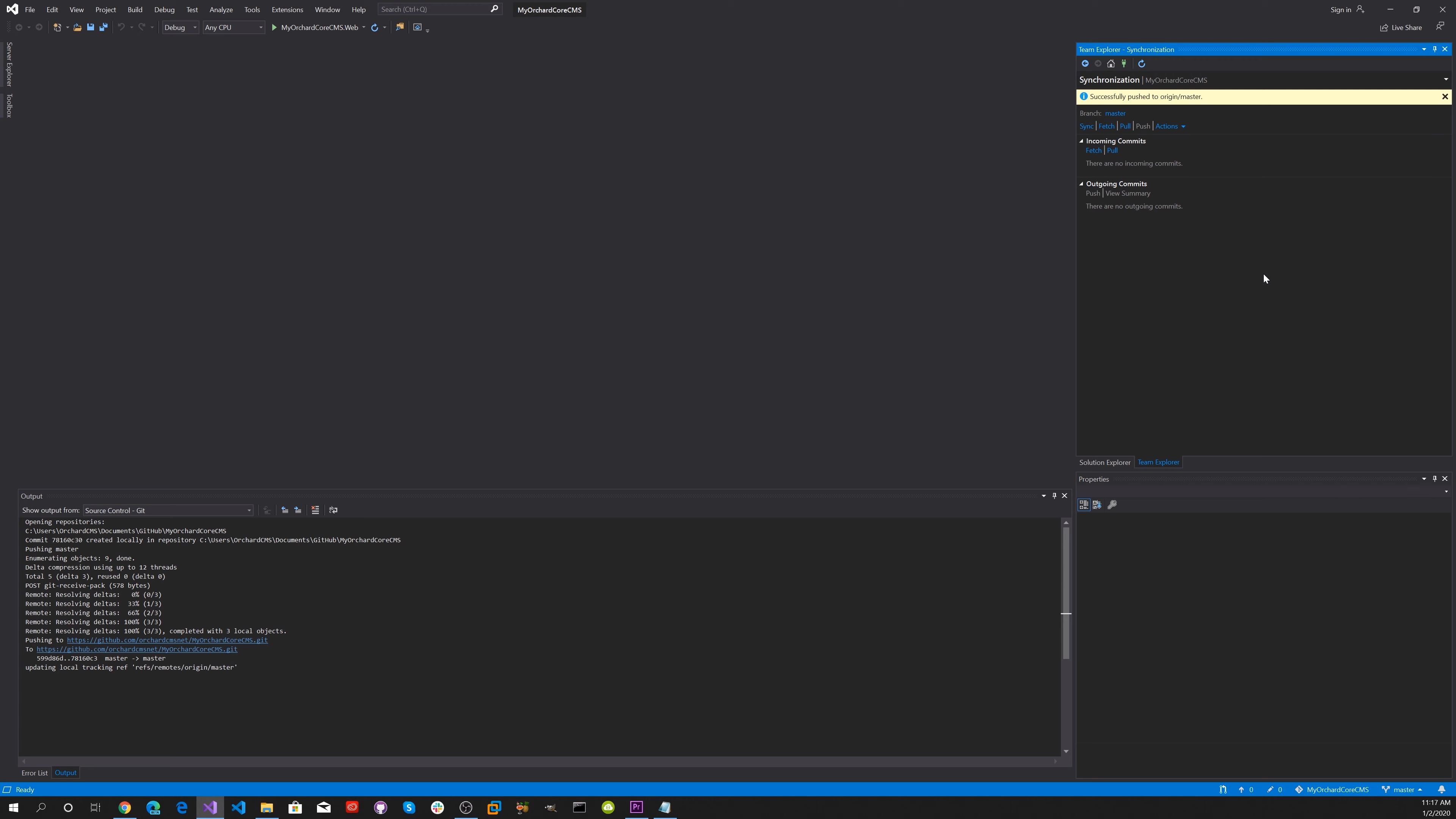Screen dimensions: 1456x819
Task: Open Team Explorer Home icon
Action: 1111,63
